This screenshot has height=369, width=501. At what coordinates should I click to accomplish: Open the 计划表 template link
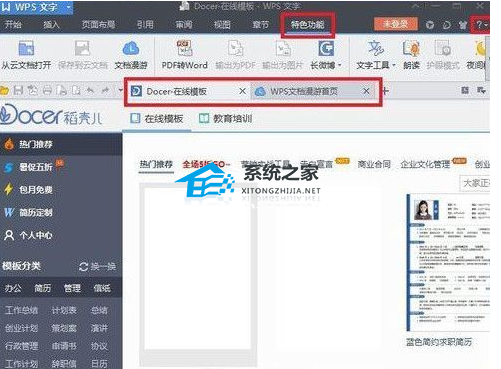click(64, 311)
